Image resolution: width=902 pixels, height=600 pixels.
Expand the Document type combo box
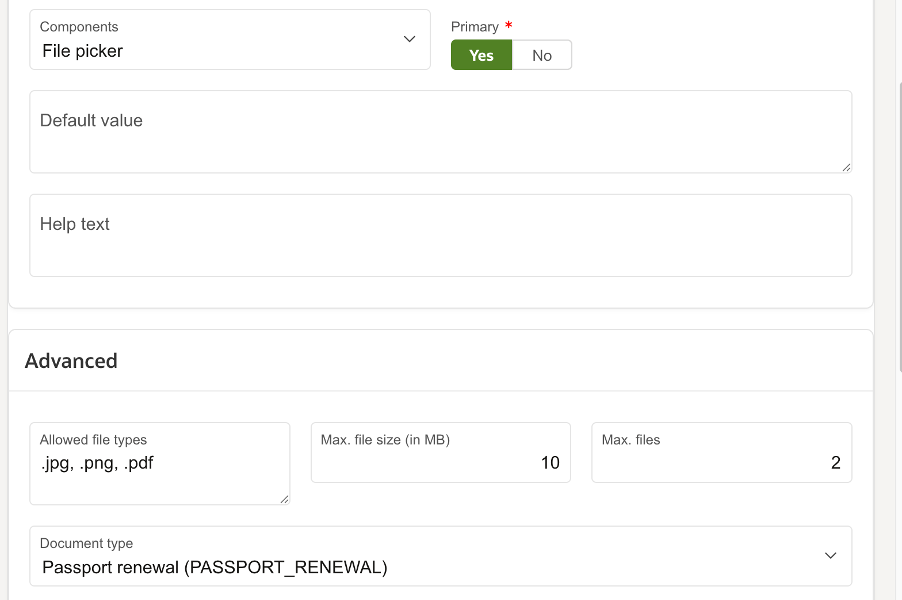point(440,556)
